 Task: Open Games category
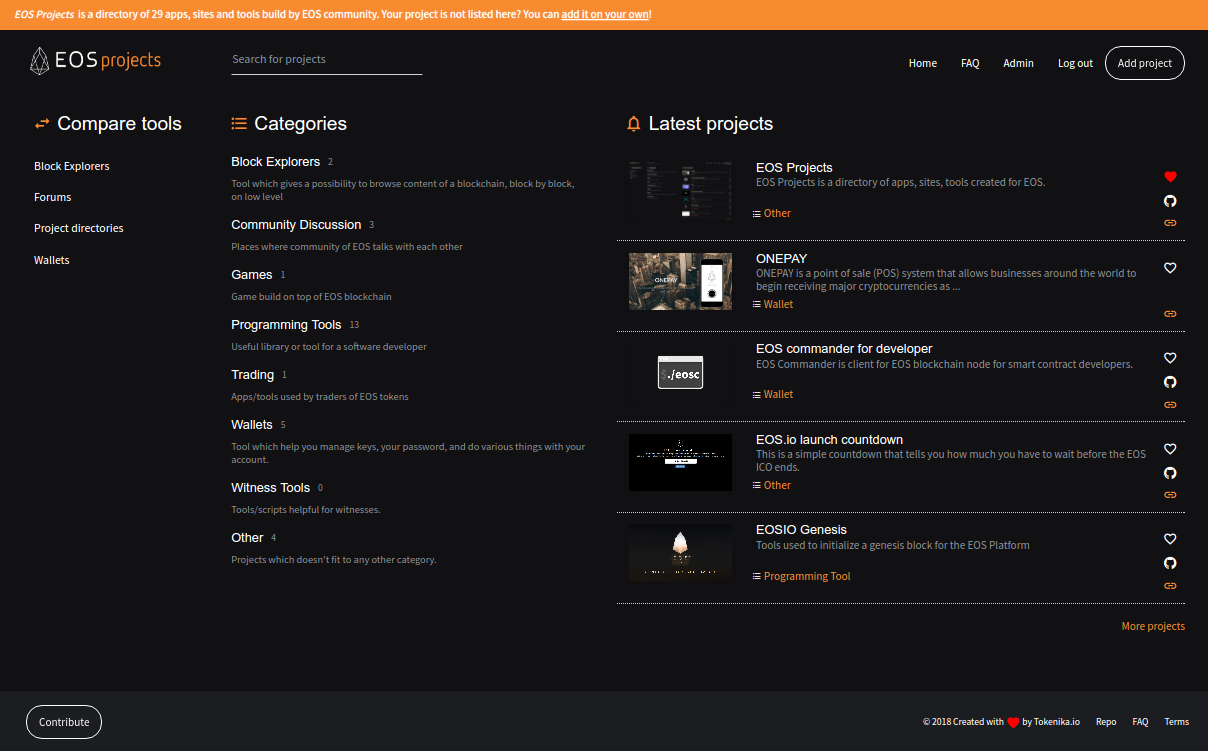[x=251, y=275]
